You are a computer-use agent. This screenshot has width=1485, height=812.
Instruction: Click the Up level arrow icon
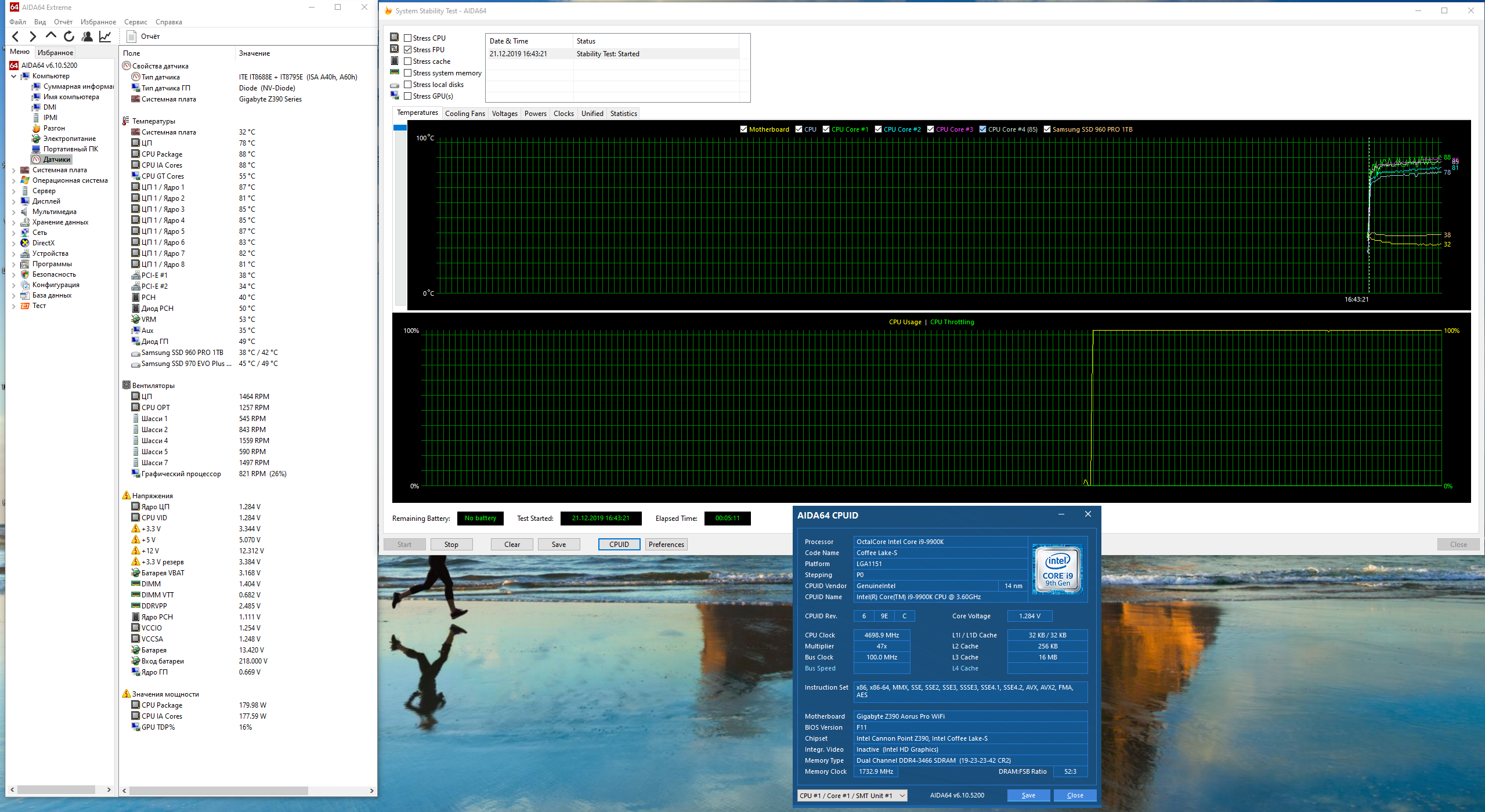(x=51, y=37)
